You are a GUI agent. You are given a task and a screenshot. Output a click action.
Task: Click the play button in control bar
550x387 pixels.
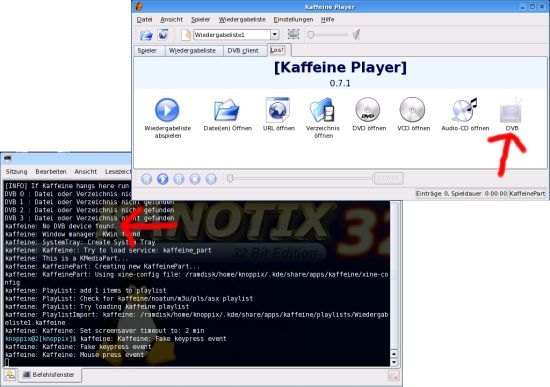[x=162, y=179]
